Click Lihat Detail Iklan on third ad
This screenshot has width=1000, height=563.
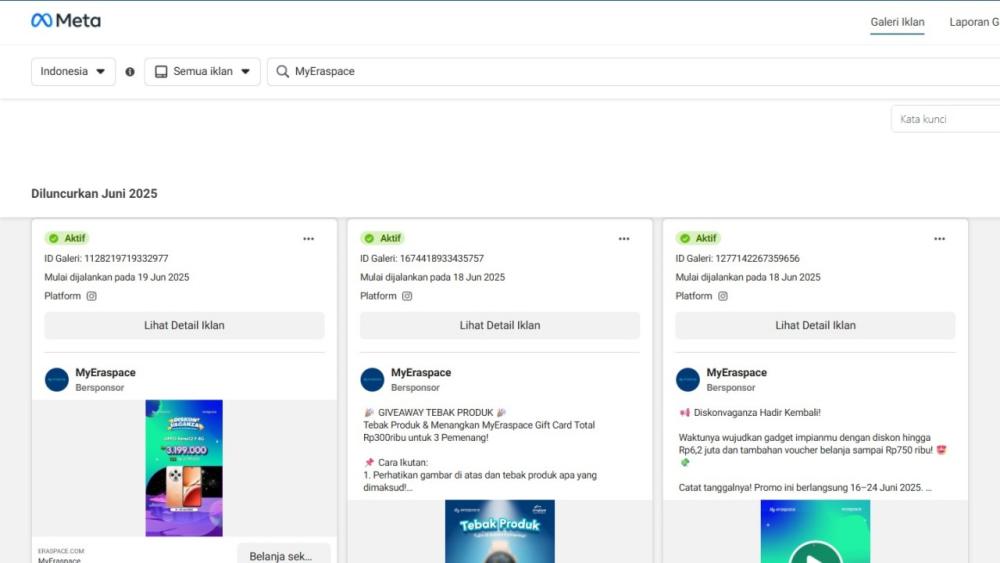(x=815, y=325)
